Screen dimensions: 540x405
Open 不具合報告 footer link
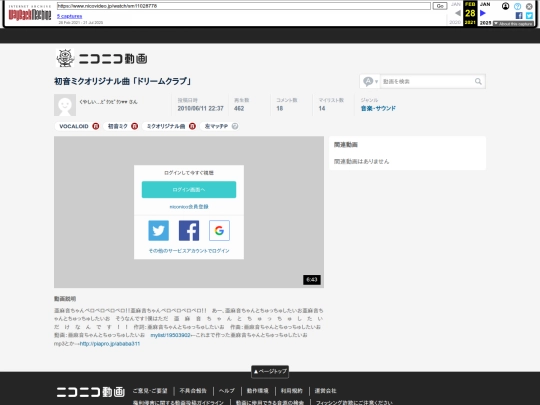click(x=193, y=391)
